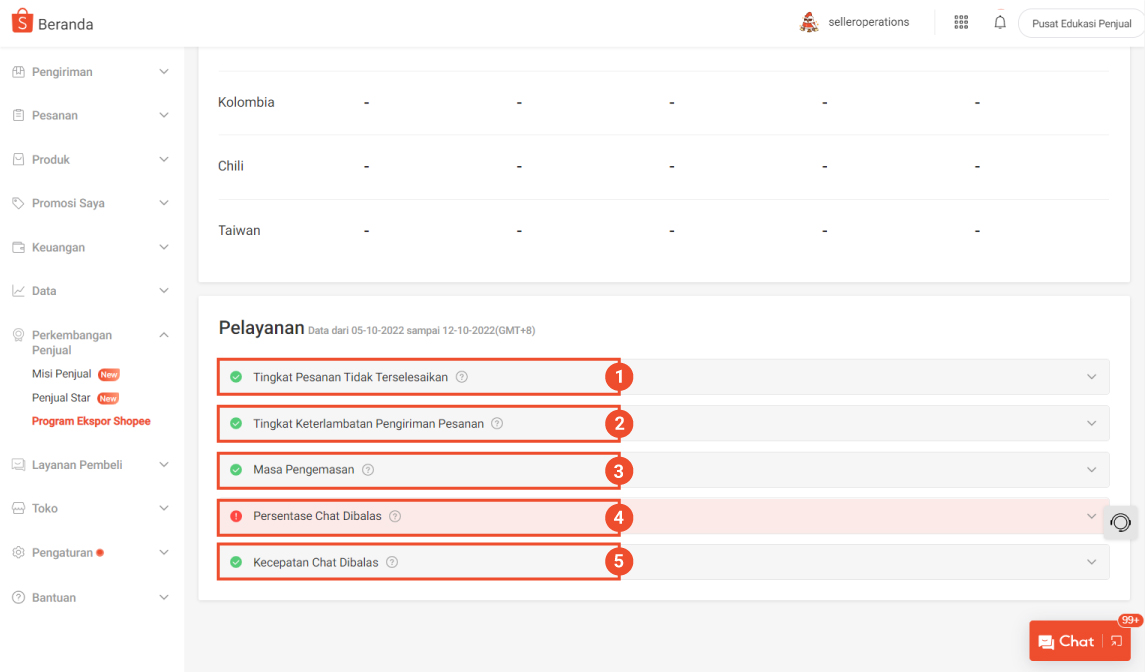Click the accessibility icon on the right edge
1145x672 pixels.
1120,522
